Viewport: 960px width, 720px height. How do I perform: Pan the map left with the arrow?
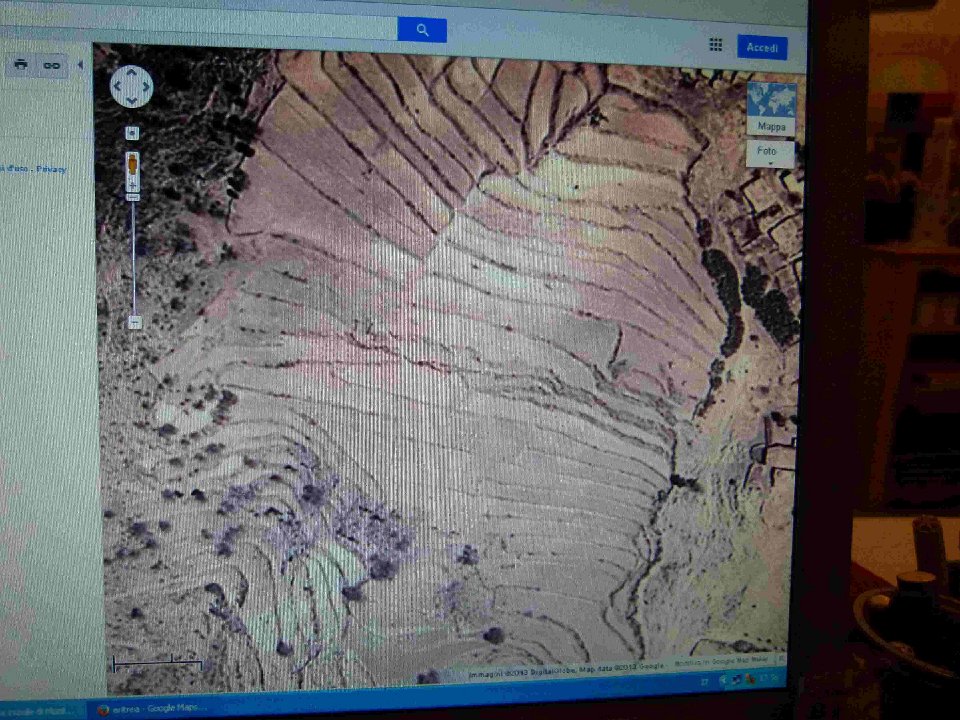click(x=117, y=86)
